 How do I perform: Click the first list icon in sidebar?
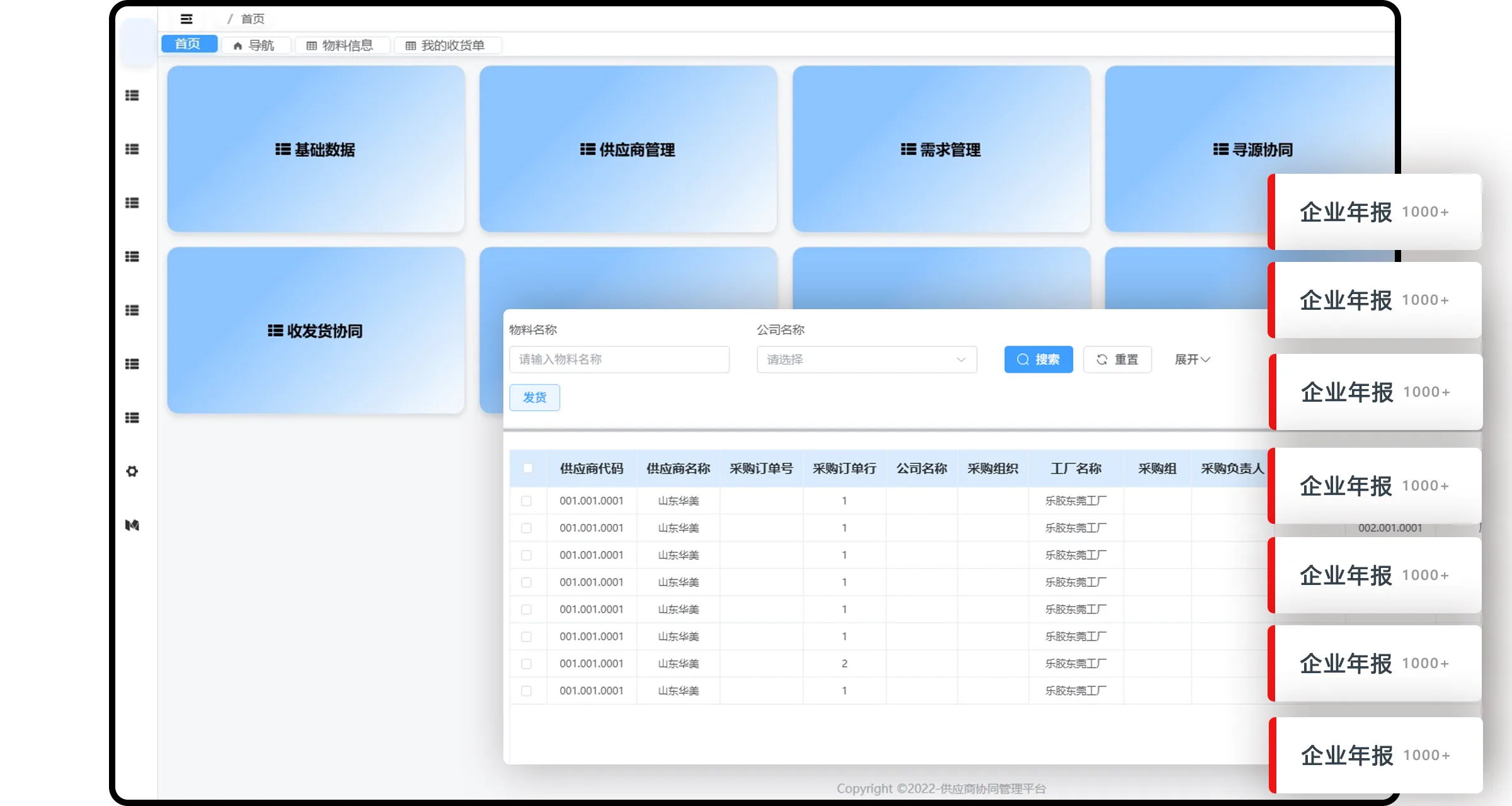pos(132,96)
